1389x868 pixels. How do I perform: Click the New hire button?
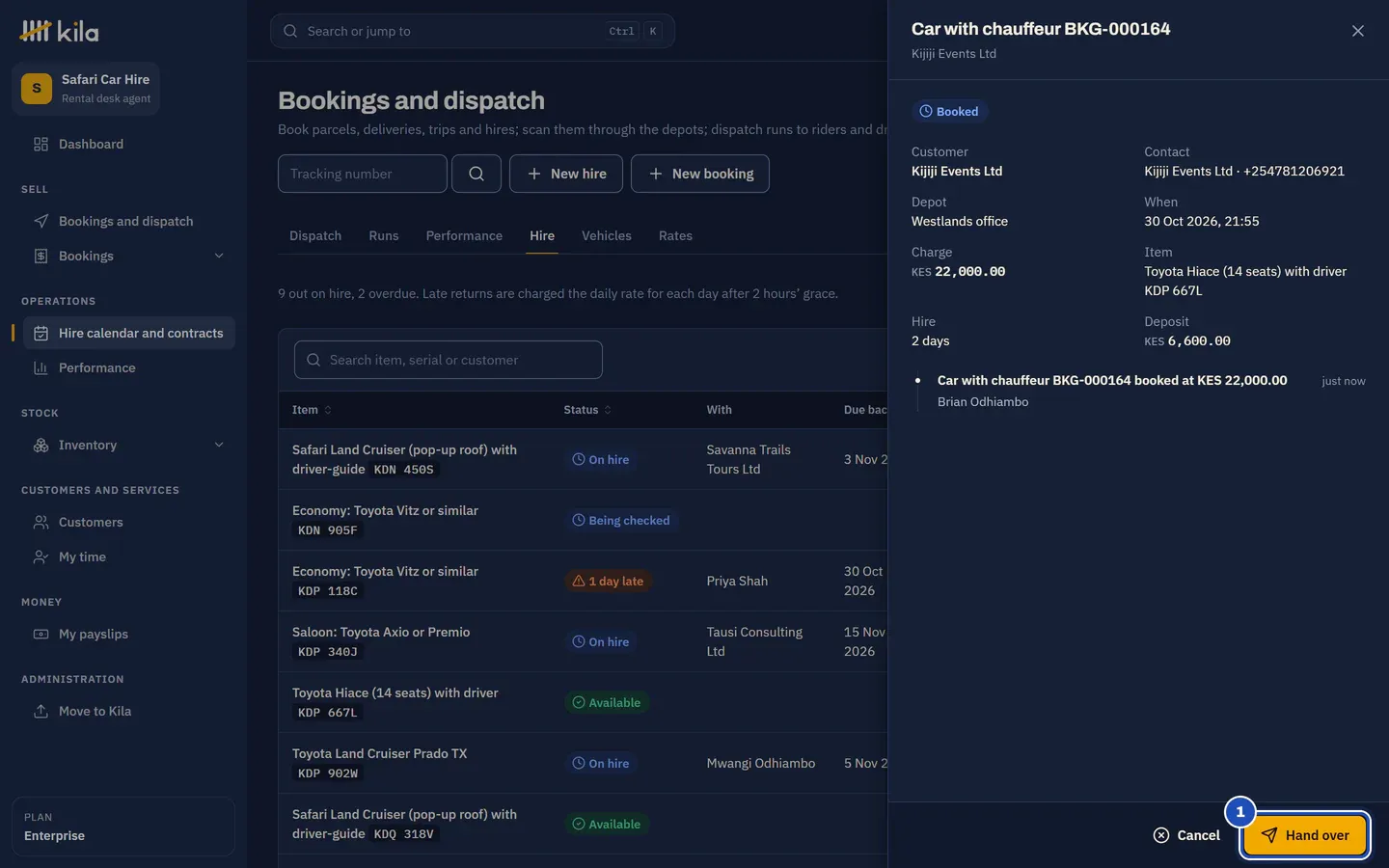(566, 174)
